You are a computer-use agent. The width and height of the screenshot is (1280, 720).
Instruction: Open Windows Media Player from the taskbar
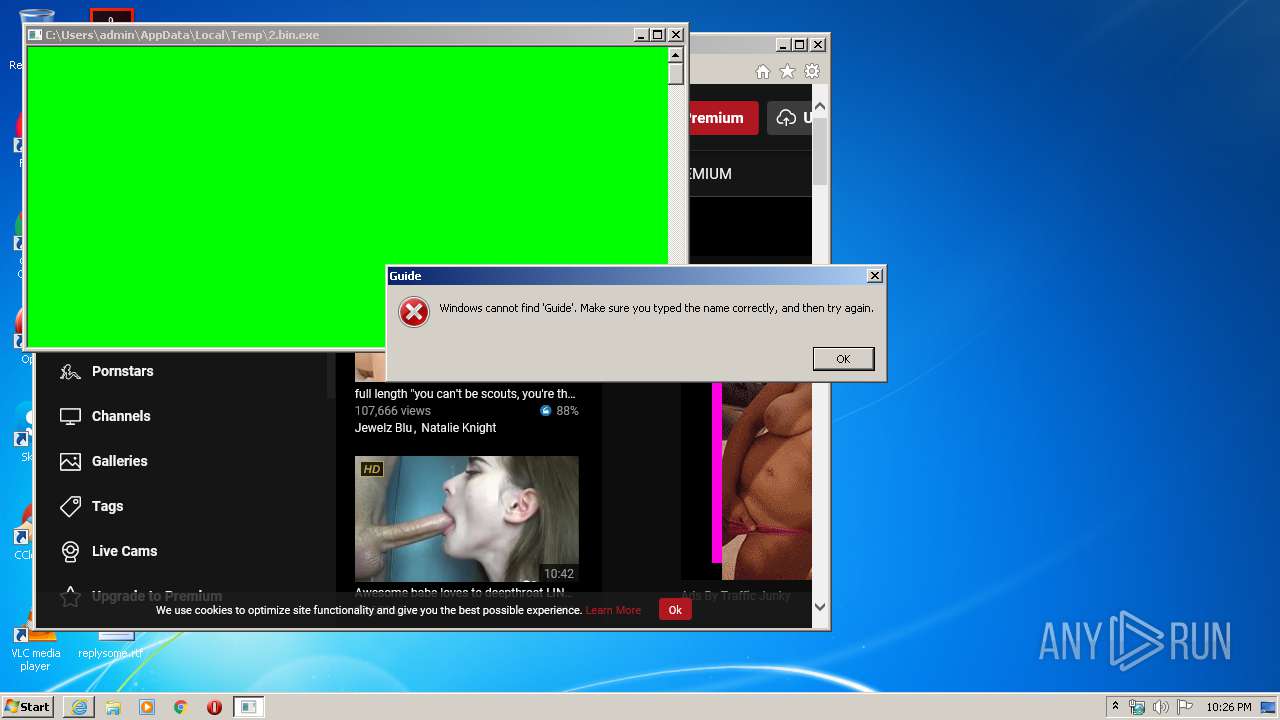(147, 707)
